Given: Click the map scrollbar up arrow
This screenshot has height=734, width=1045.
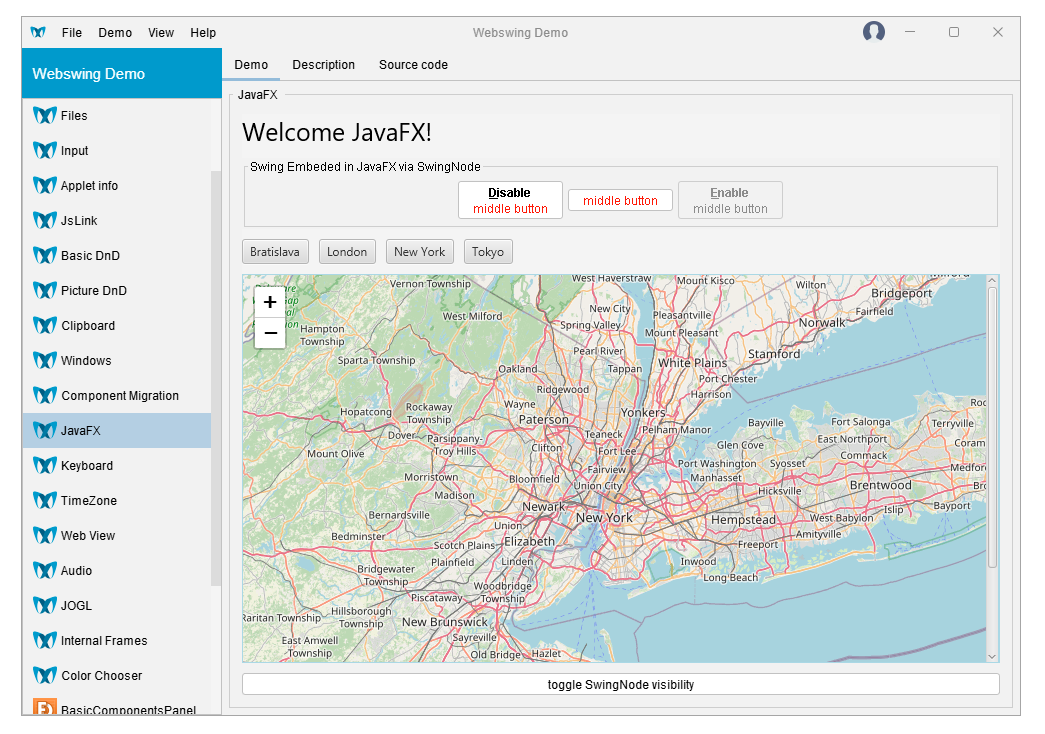Looking at the screenshot, I should coord(992,281).
